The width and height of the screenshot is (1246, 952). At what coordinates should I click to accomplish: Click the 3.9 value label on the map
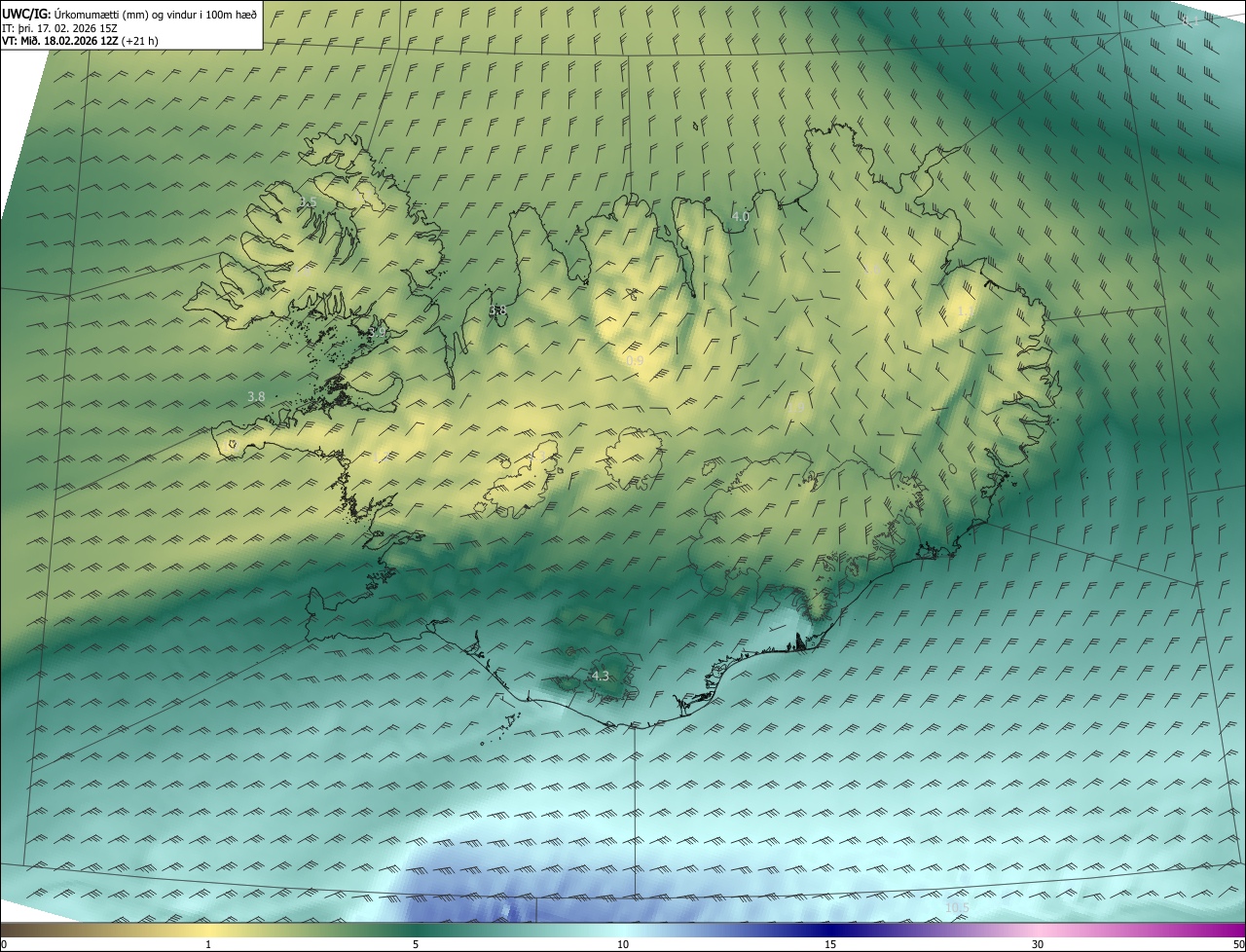378,333
